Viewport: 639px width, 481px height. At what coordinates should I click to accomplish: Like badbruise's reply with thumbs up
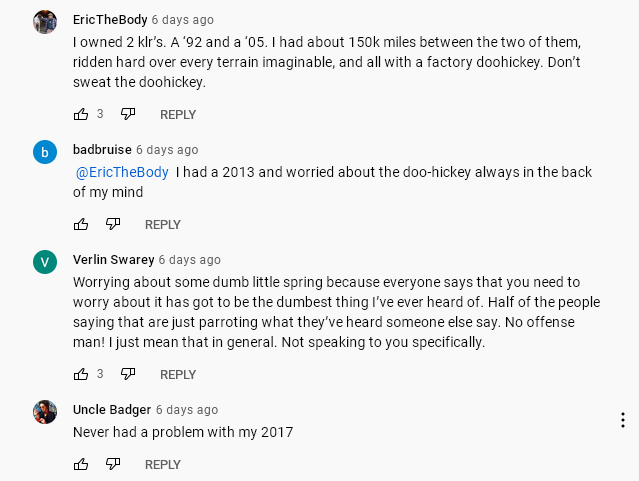[81, 224]
